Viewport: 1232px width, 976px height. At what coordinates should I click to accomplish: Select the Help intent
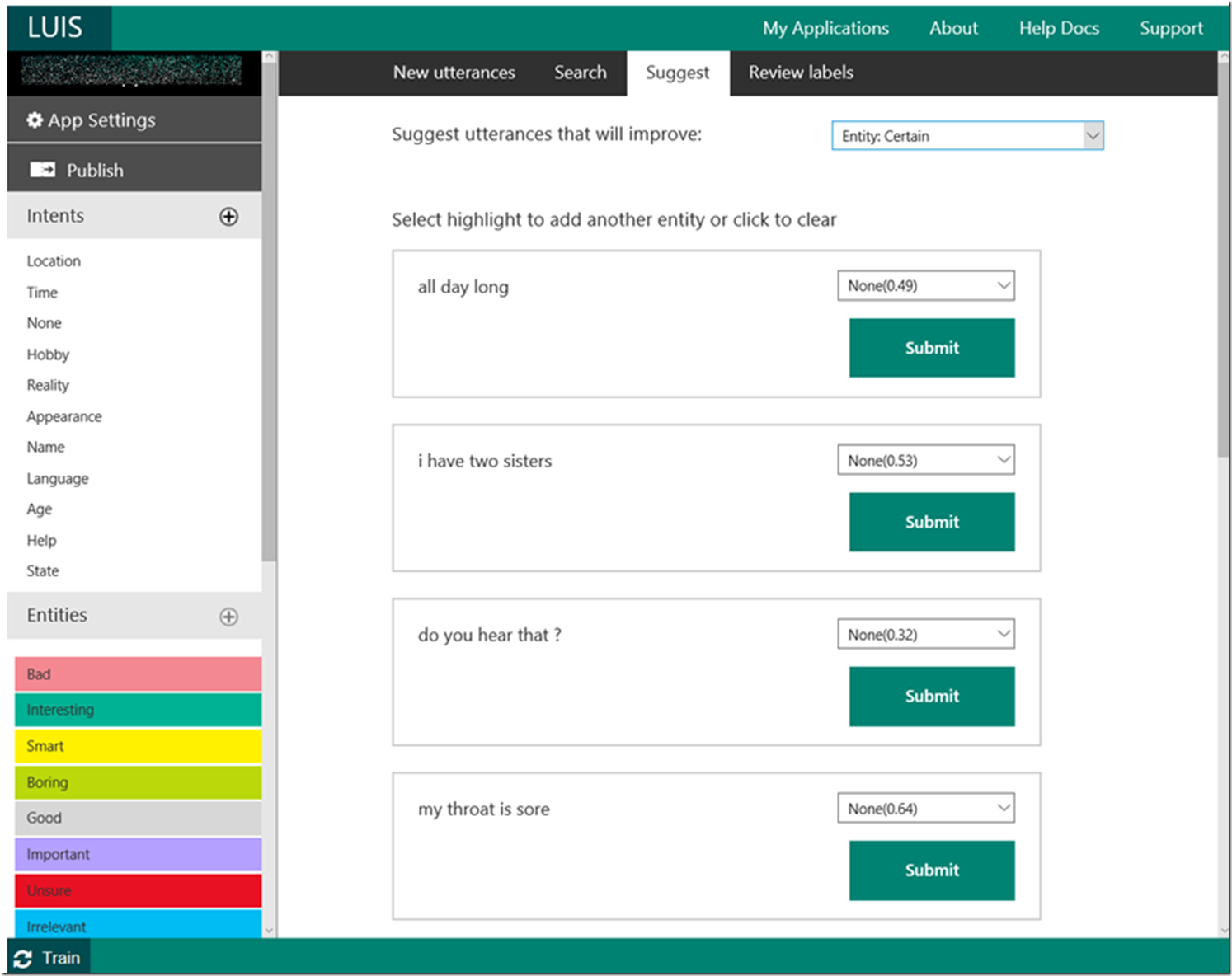tap(41, 541)
